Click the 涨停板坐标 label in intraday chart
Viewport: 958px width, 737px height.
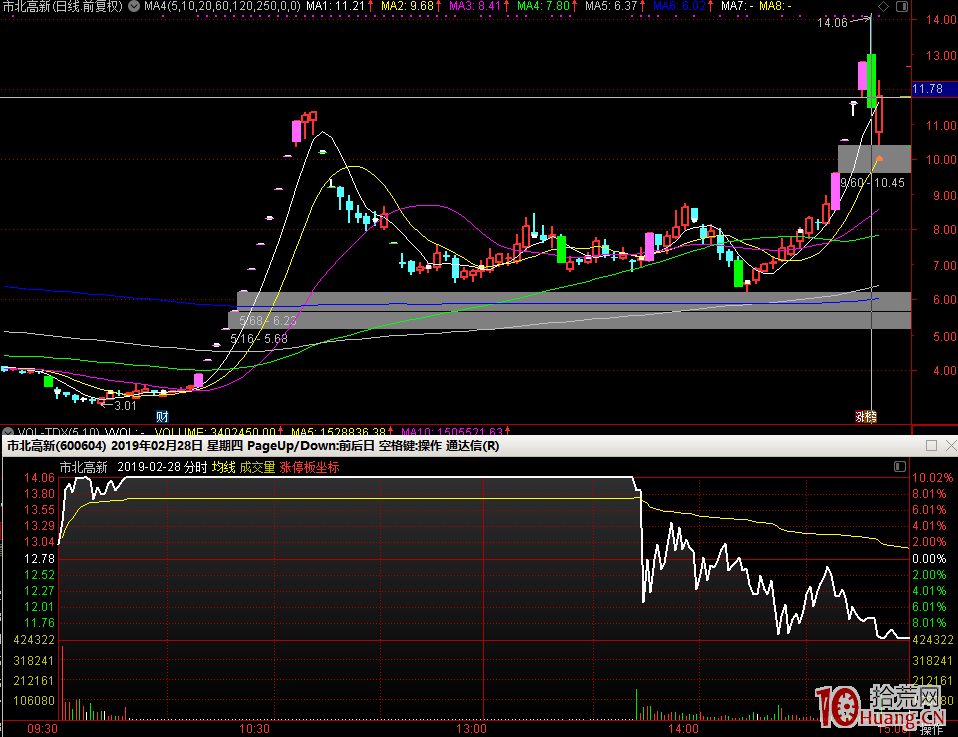(x=309, y=468)
